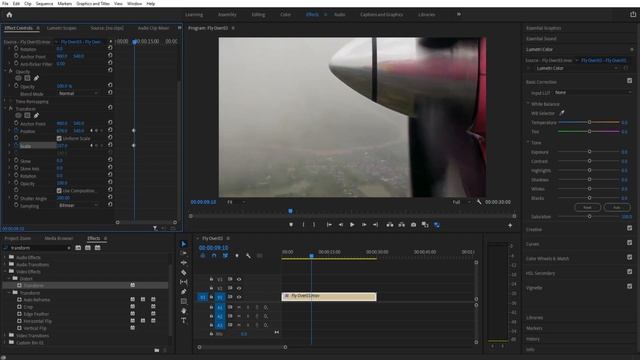The height and width of the screenshot is (360, 640).
Task: Open the Fit zoom level dropdown
Action: (x=236, y=202)
